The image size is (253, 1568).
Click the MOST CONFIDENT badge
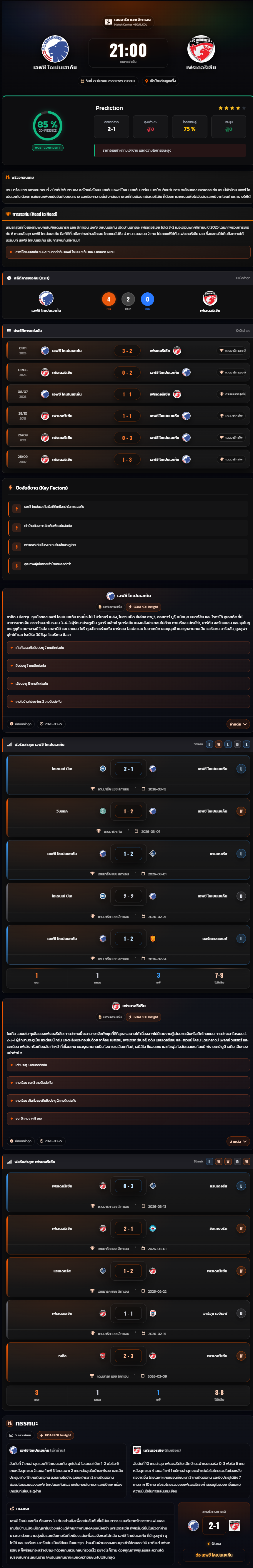coord(48,148)
